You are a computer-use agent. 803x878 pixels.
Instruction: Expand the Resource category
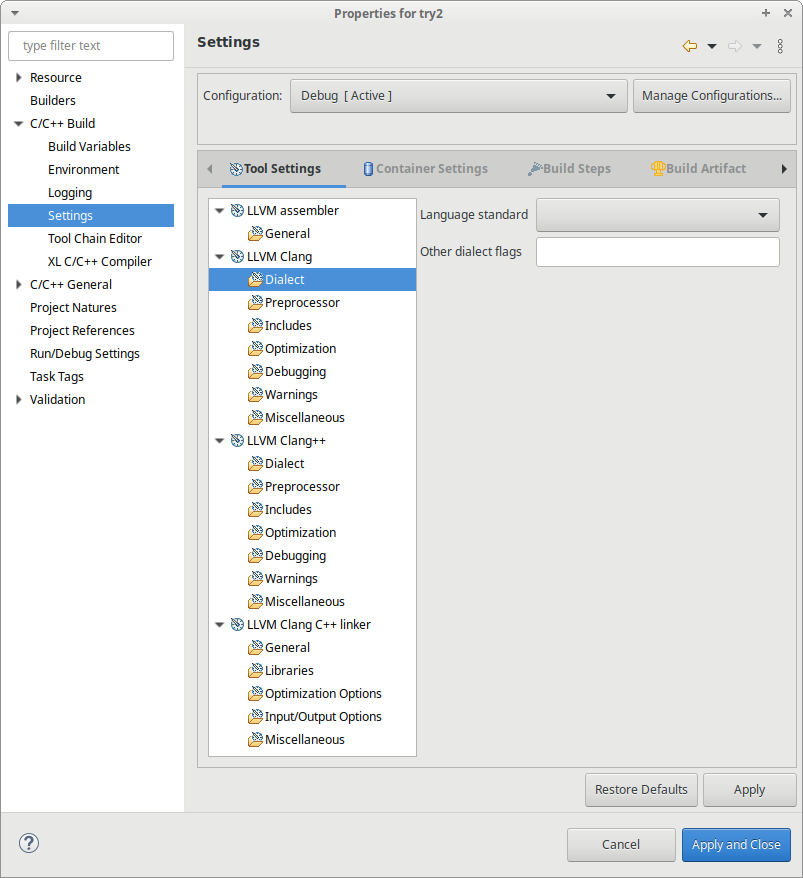18,77
